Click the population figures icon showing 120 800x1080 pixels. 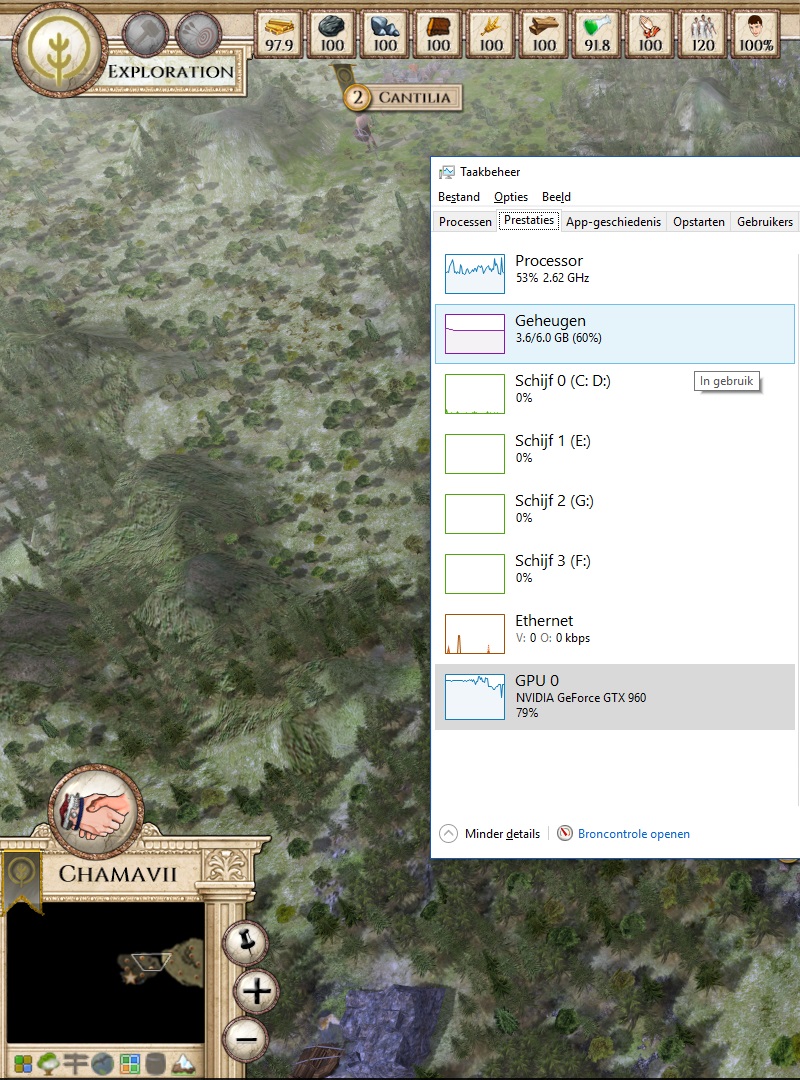click(x=704, y=34)
